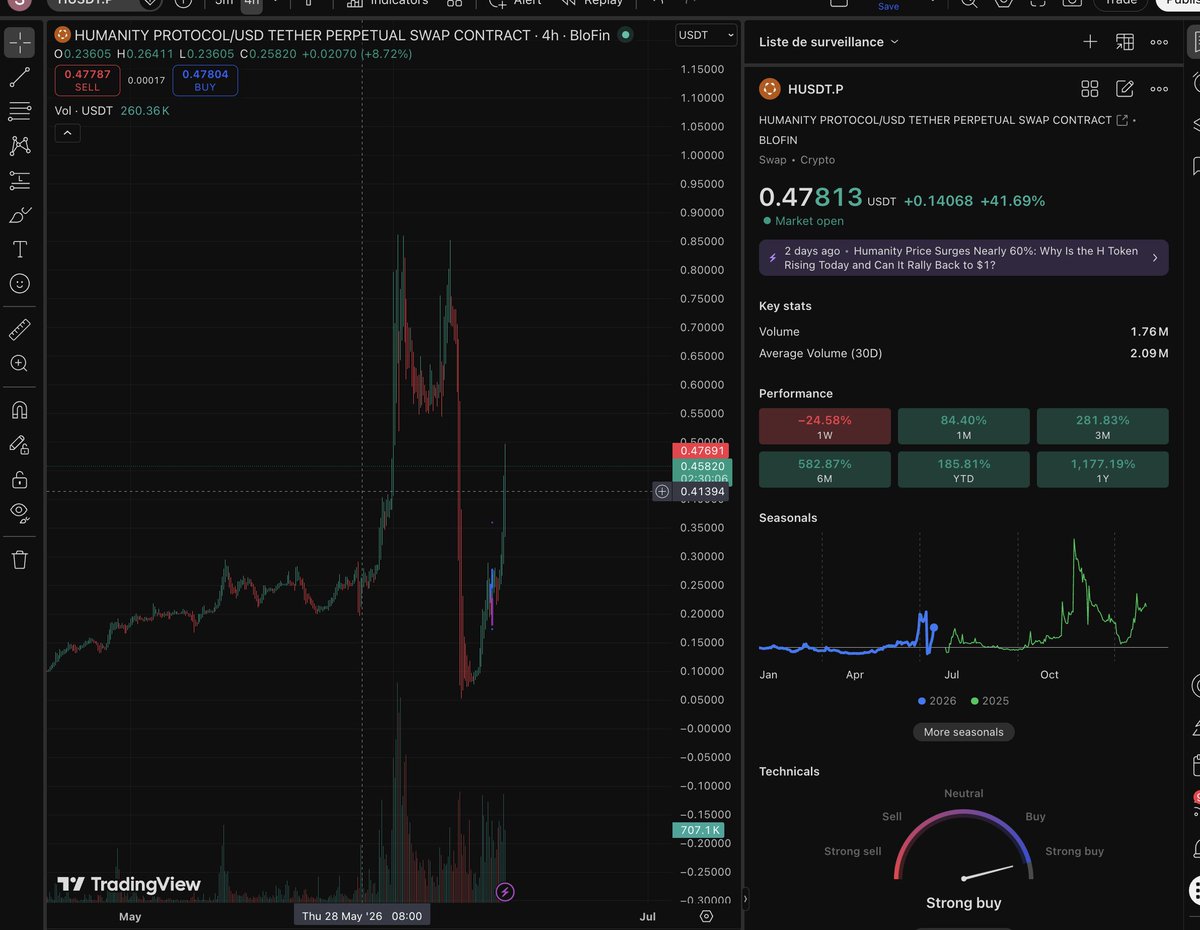1200x930 pixels.
Task: Collapse right panel with edge arrow
Action: point(745,899)
